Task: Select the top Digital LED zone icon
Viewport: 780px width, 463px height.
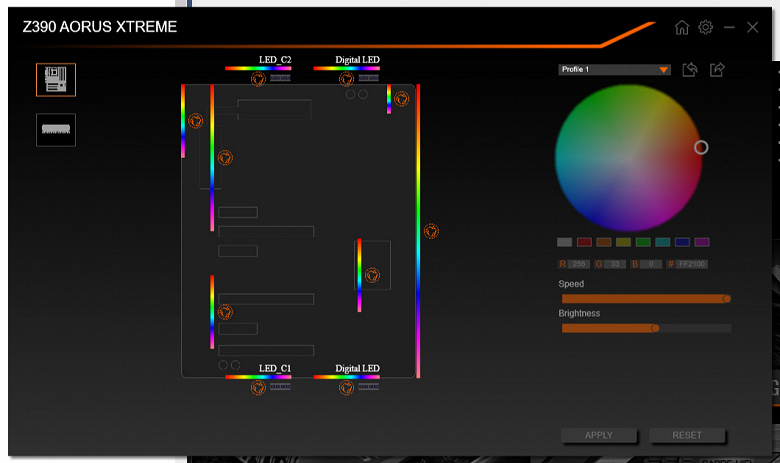Action: coord(346,79)
